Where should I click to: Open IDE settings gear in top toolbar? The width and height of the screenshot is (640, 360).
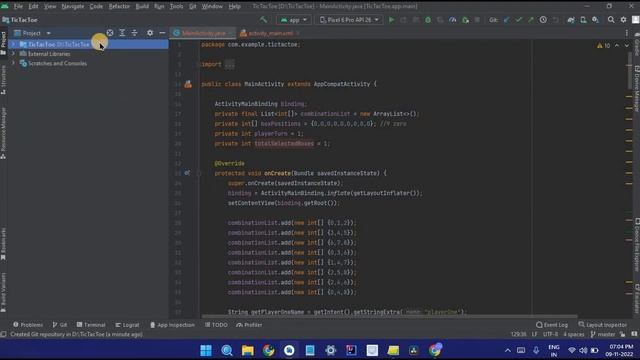click(x=623, y=20)
